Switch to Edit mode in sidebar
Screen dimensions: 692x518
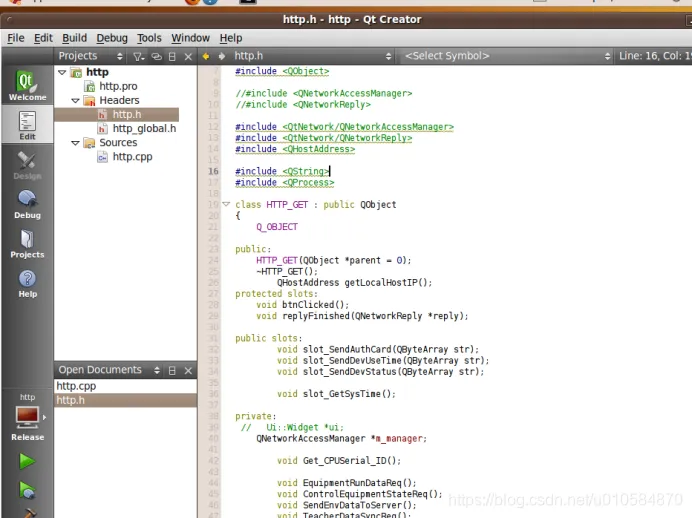(x=27, y=125)
